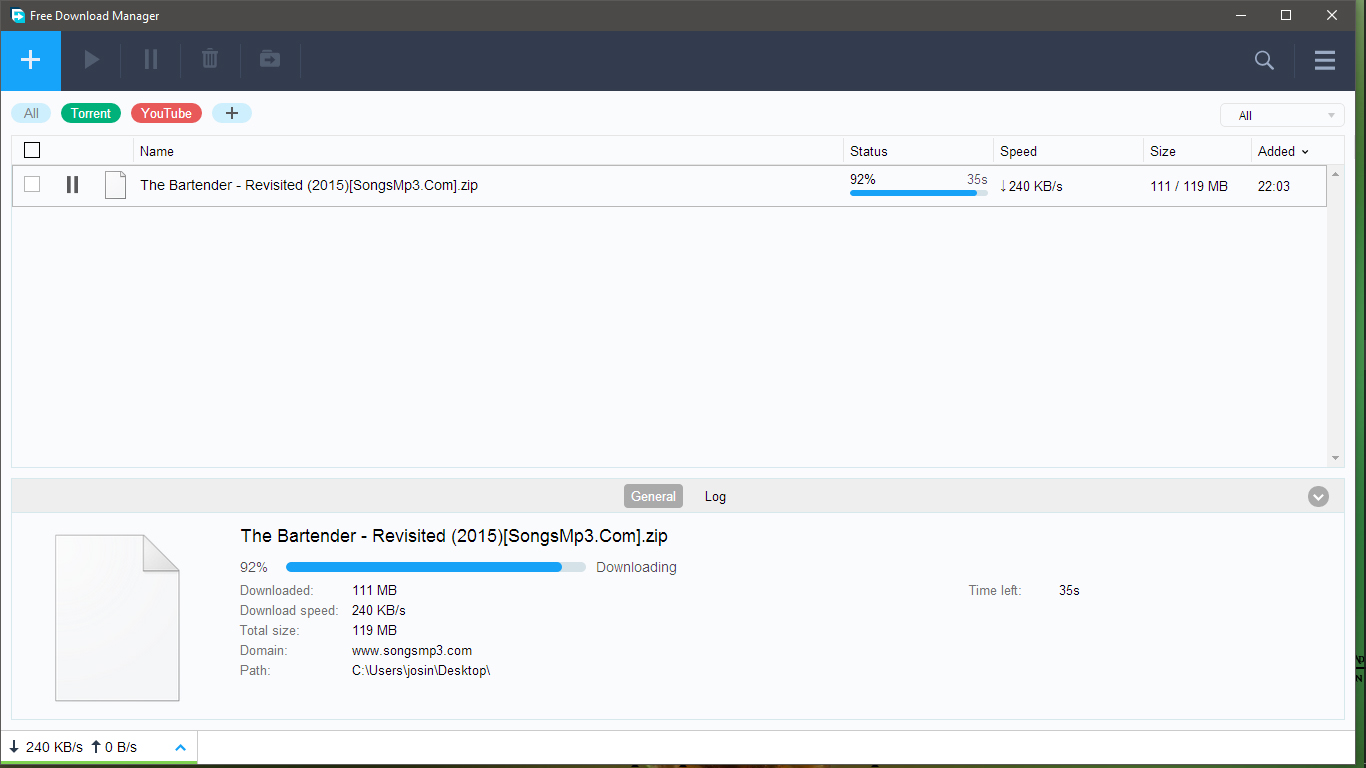Click the download speed indicator in status bar
The height and width of the screenshot is (768, 1366).
[46, 747]
